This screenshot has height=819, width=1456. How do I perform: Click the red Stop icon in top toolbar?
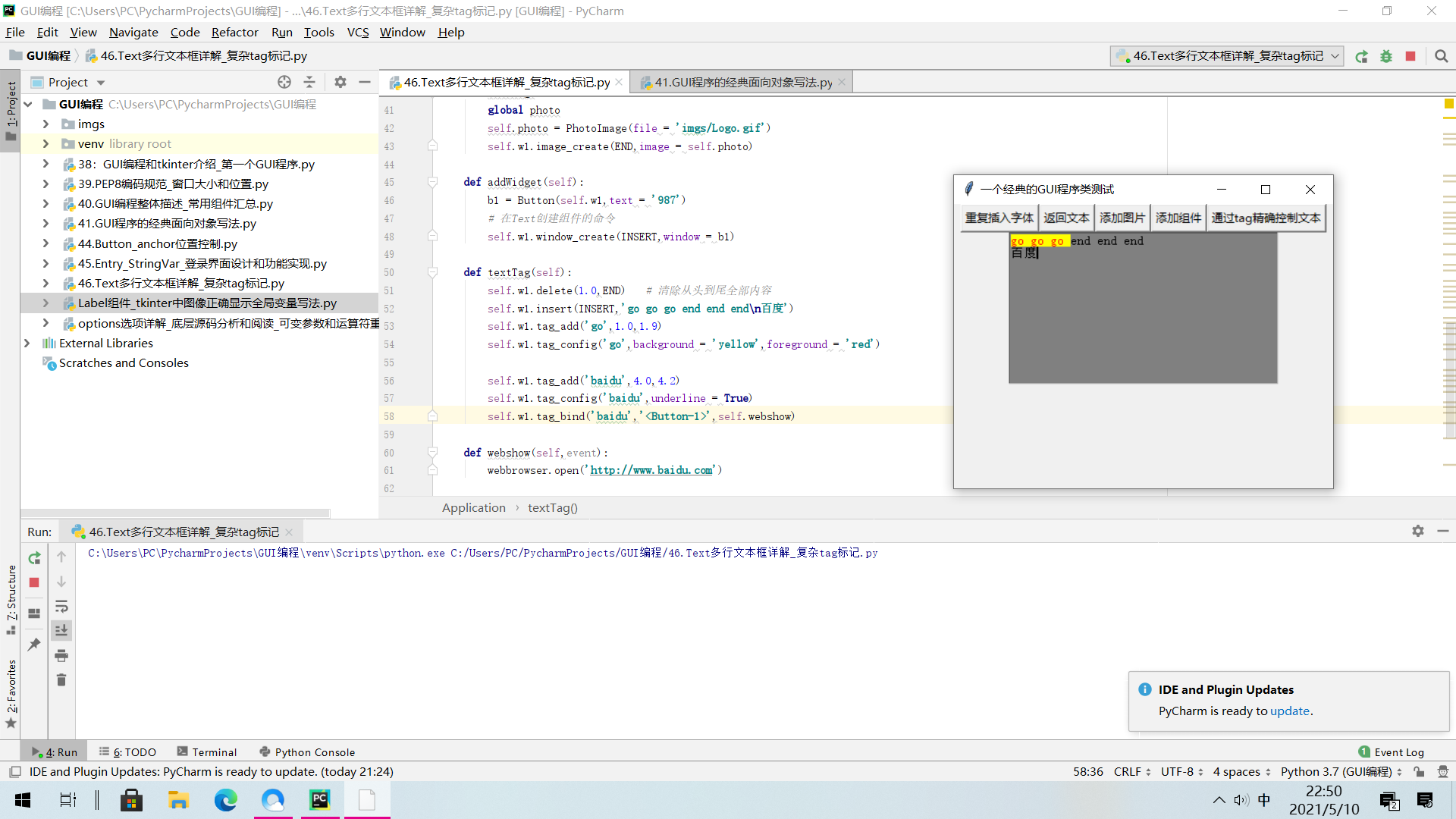tap(1410, 56)
